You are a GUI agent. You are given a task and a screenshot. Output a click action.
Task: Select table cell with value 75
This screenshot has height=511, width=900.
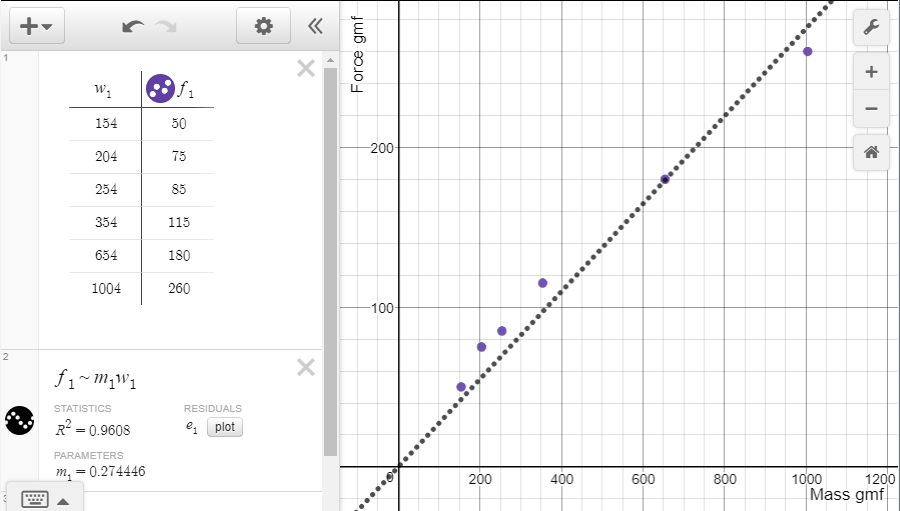click(x=179, y=156)
